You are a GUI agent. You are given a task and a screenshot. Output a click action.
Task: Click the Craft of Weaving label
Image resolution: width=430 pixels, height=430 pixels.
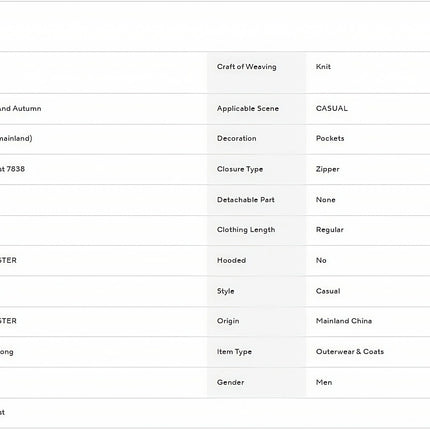[246, 67]
